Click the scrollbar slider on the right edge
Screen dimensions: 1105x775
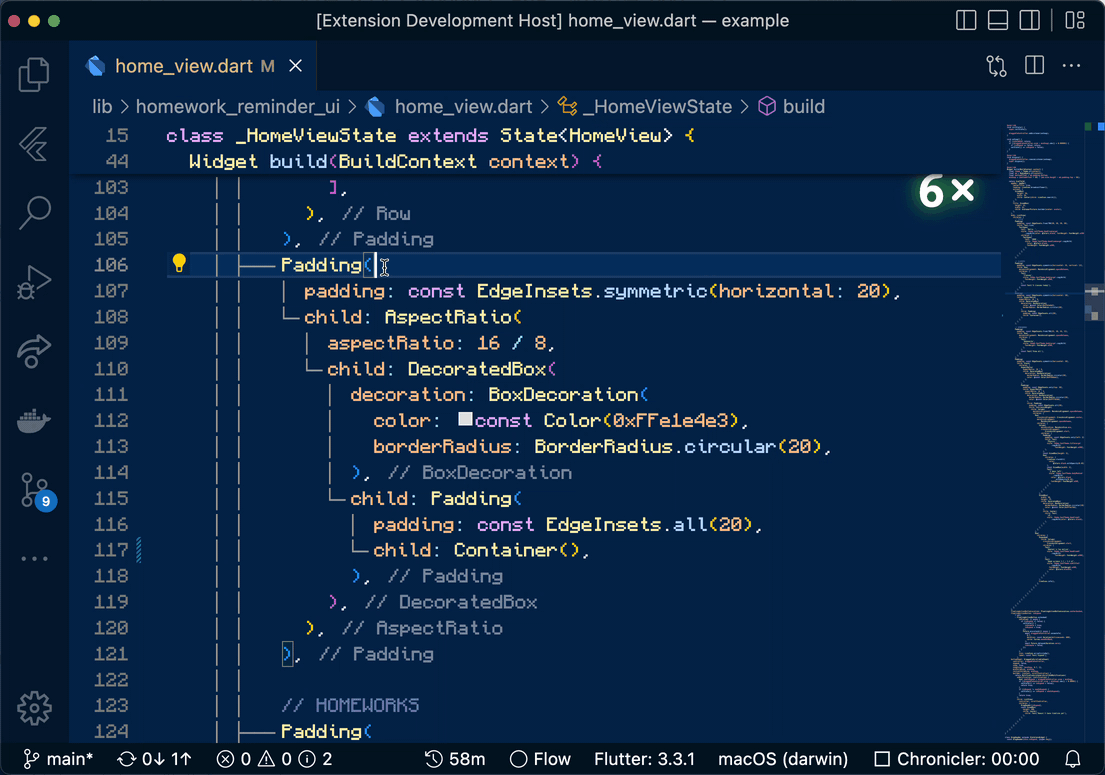click(x=1094, y=302)
